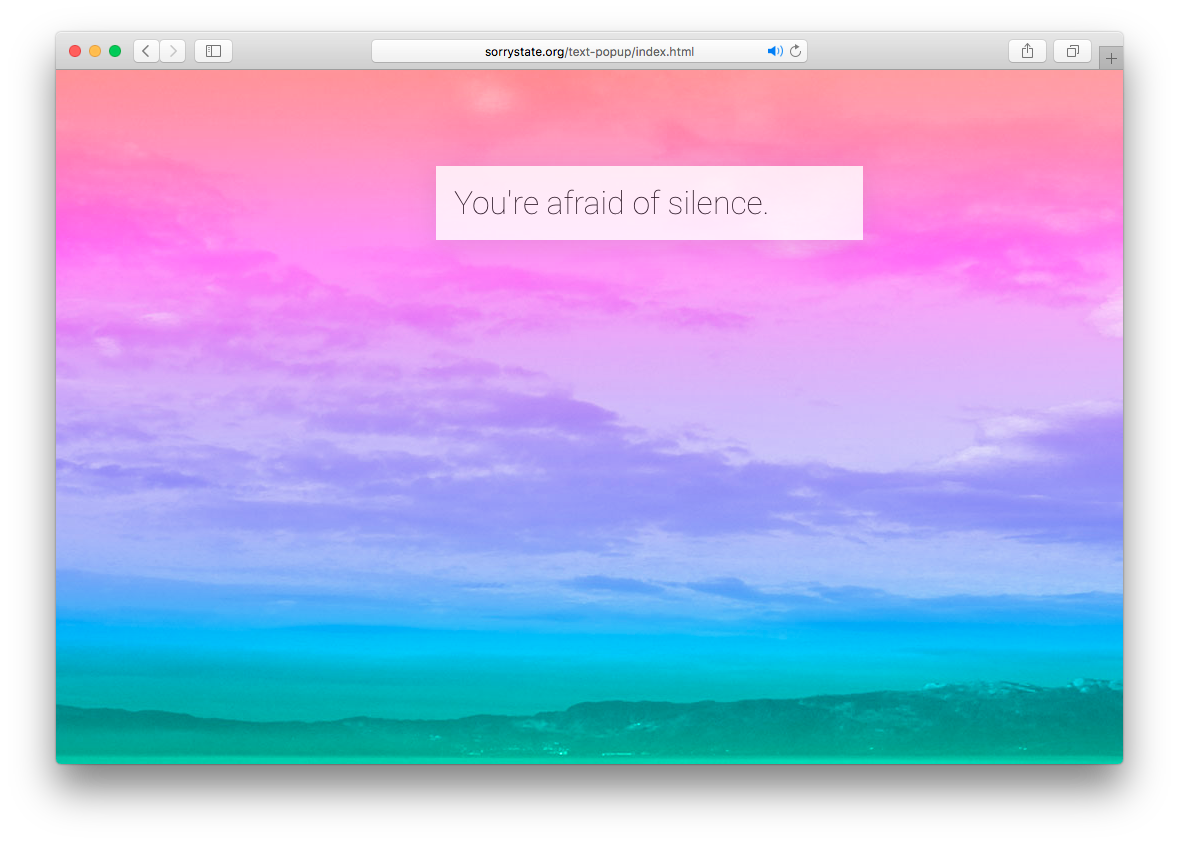The height and width of the screenshot is (844, 1179).
Task: Show all tabs overview
Action: pyautogui.click(x=1072, y=51)
